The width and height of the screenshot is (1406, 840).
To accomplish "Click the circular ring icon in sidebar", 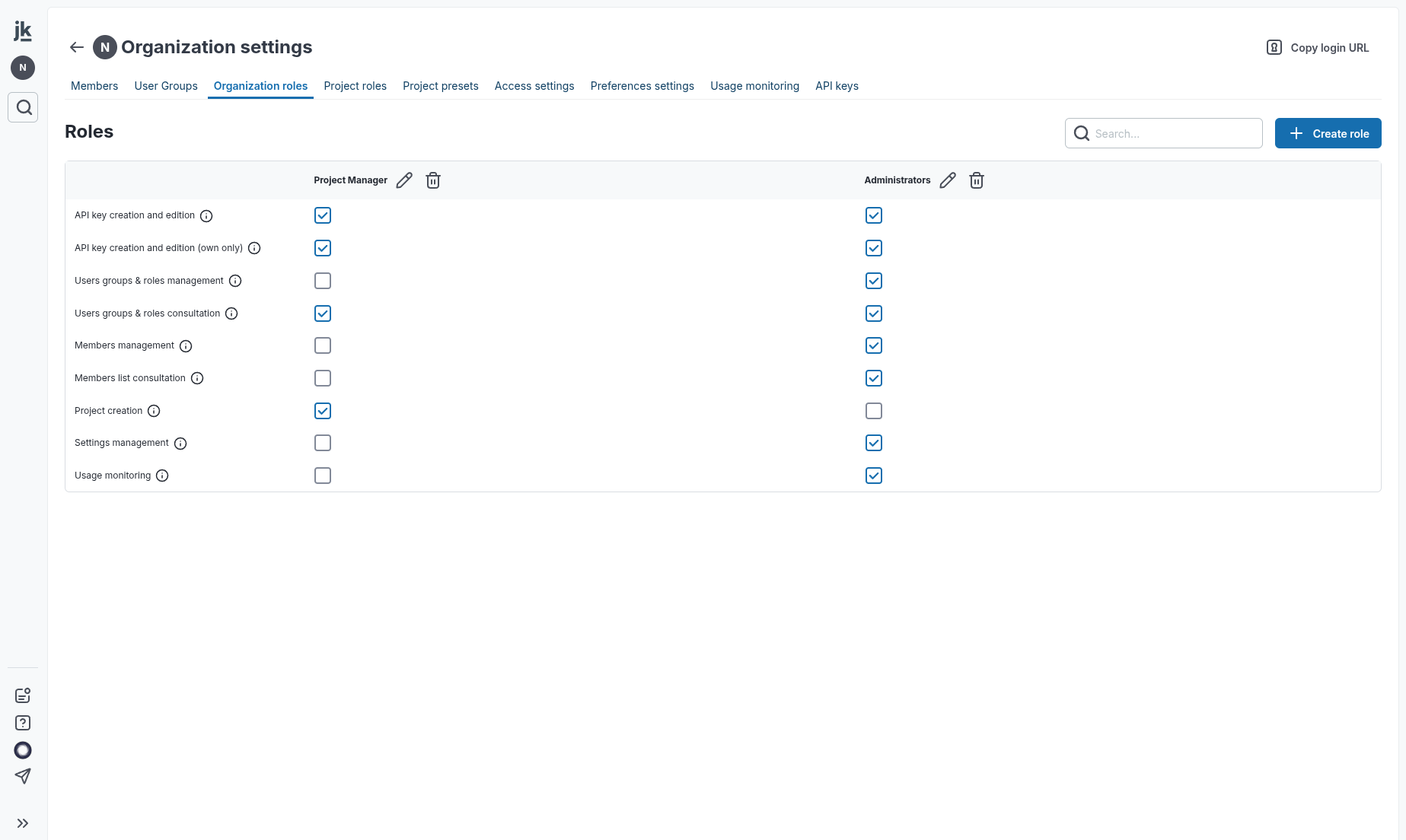I will pyautogui.click(x=23, y=750).
